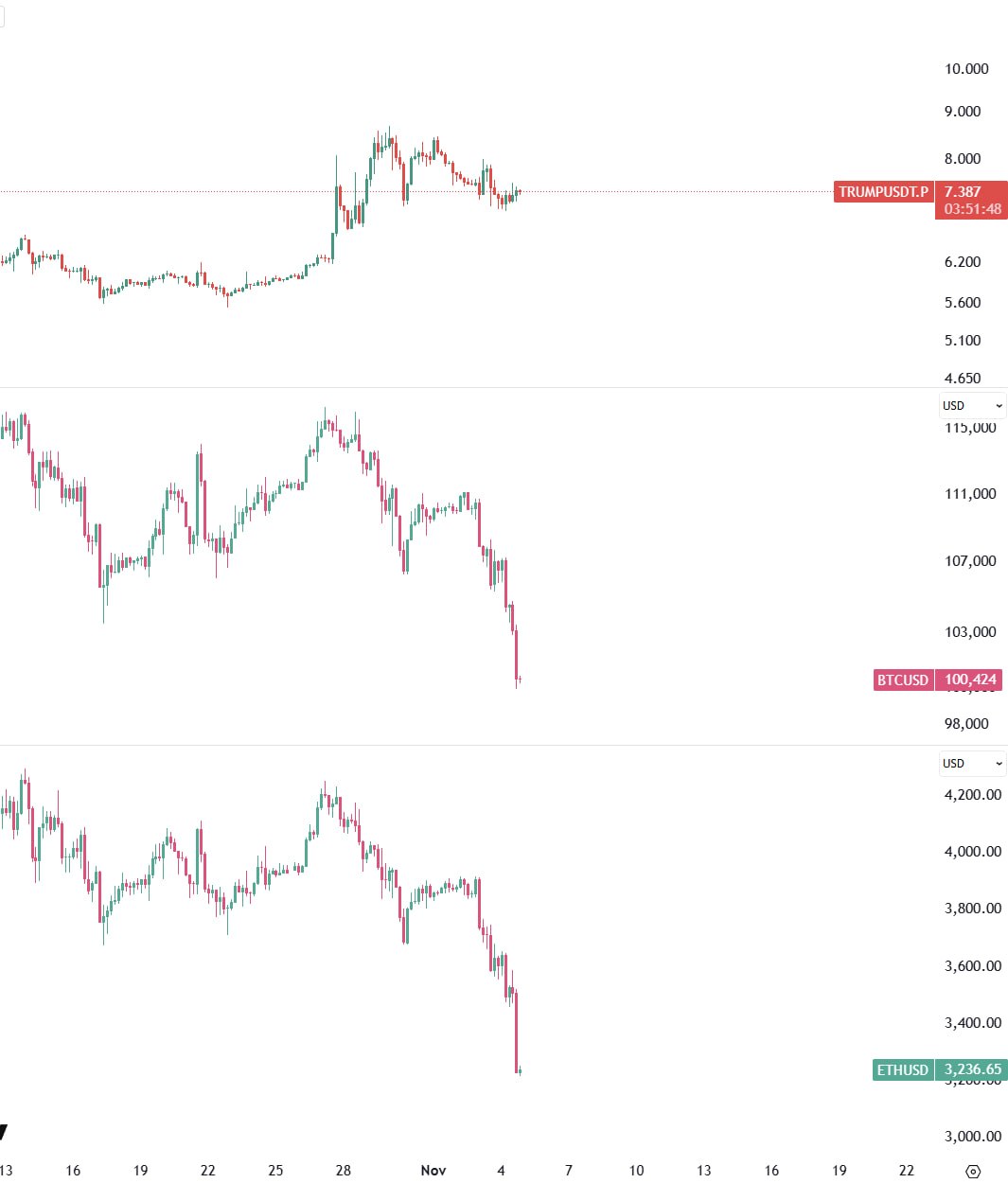Click the 28 date on time axis

(344, 1171)
